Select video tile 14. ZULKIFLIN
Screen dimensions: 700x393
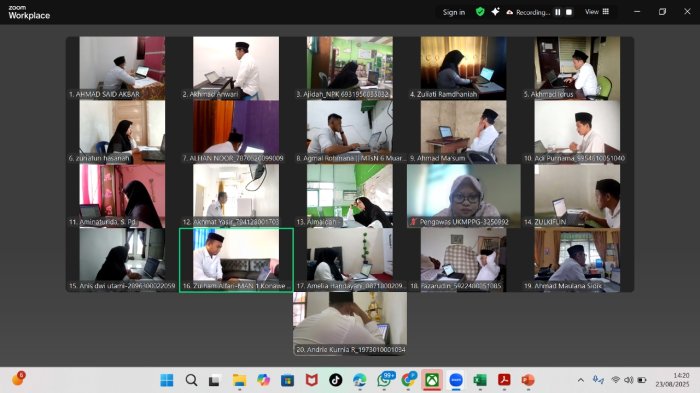pyautogui.click(x=577, y=196)
